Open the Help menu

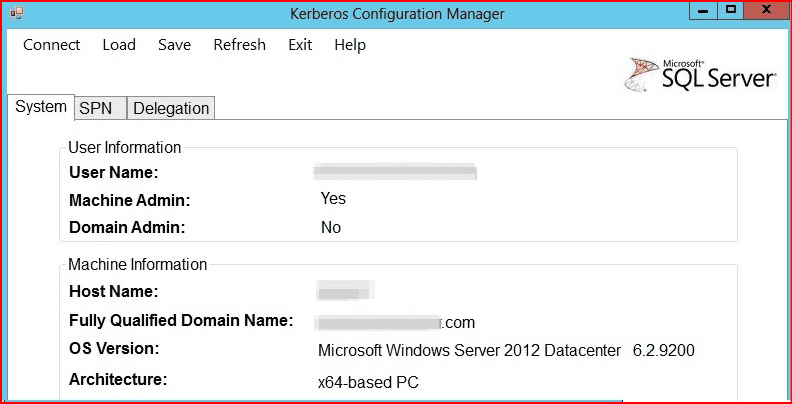(x=350, y=45)
